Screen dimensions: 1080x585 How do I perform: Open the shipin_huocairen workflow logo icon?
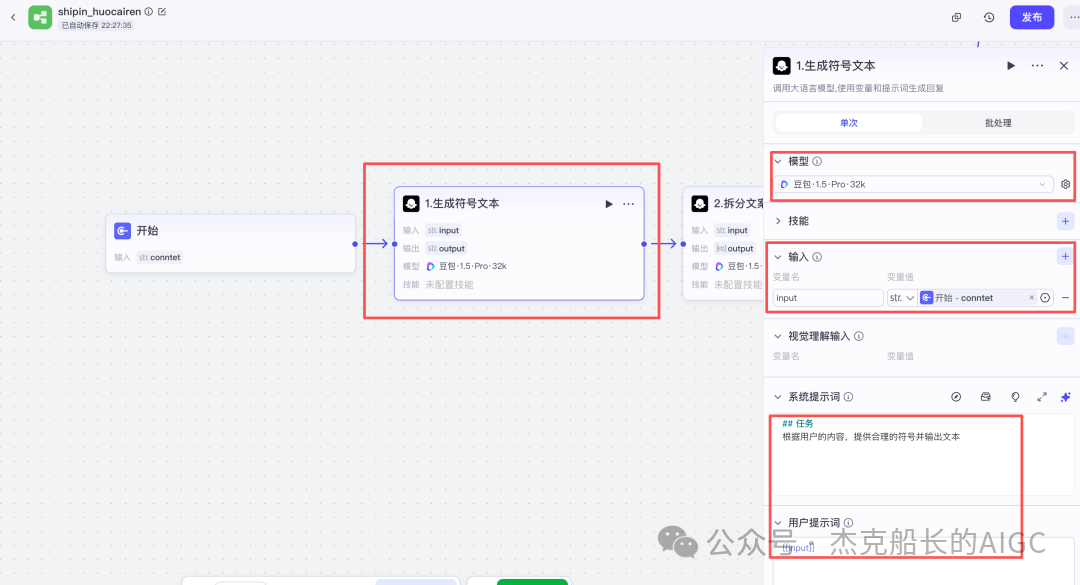[40, 17]
